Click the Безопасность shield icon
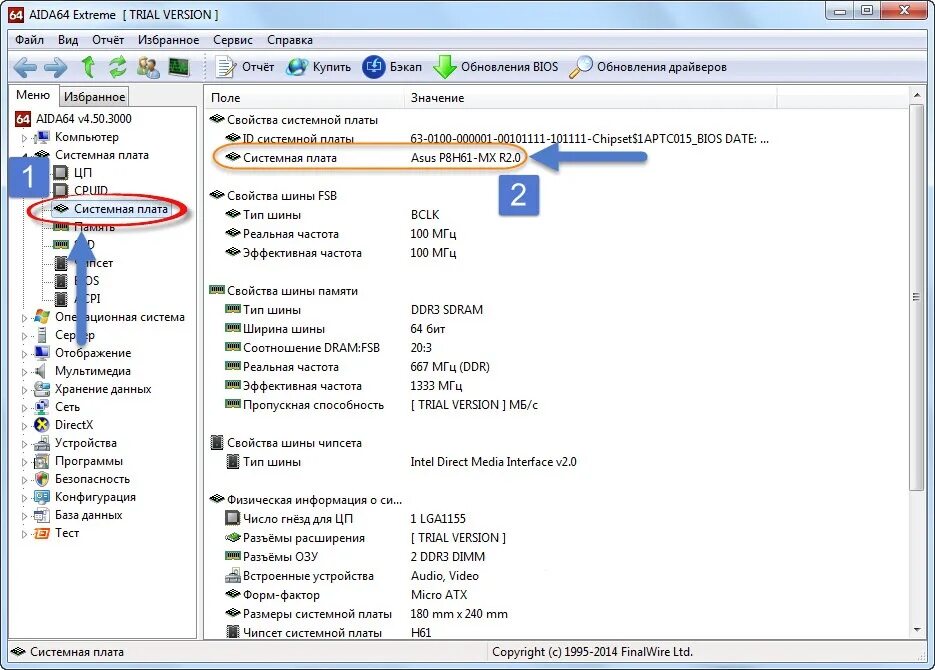 tap(42, 479)
